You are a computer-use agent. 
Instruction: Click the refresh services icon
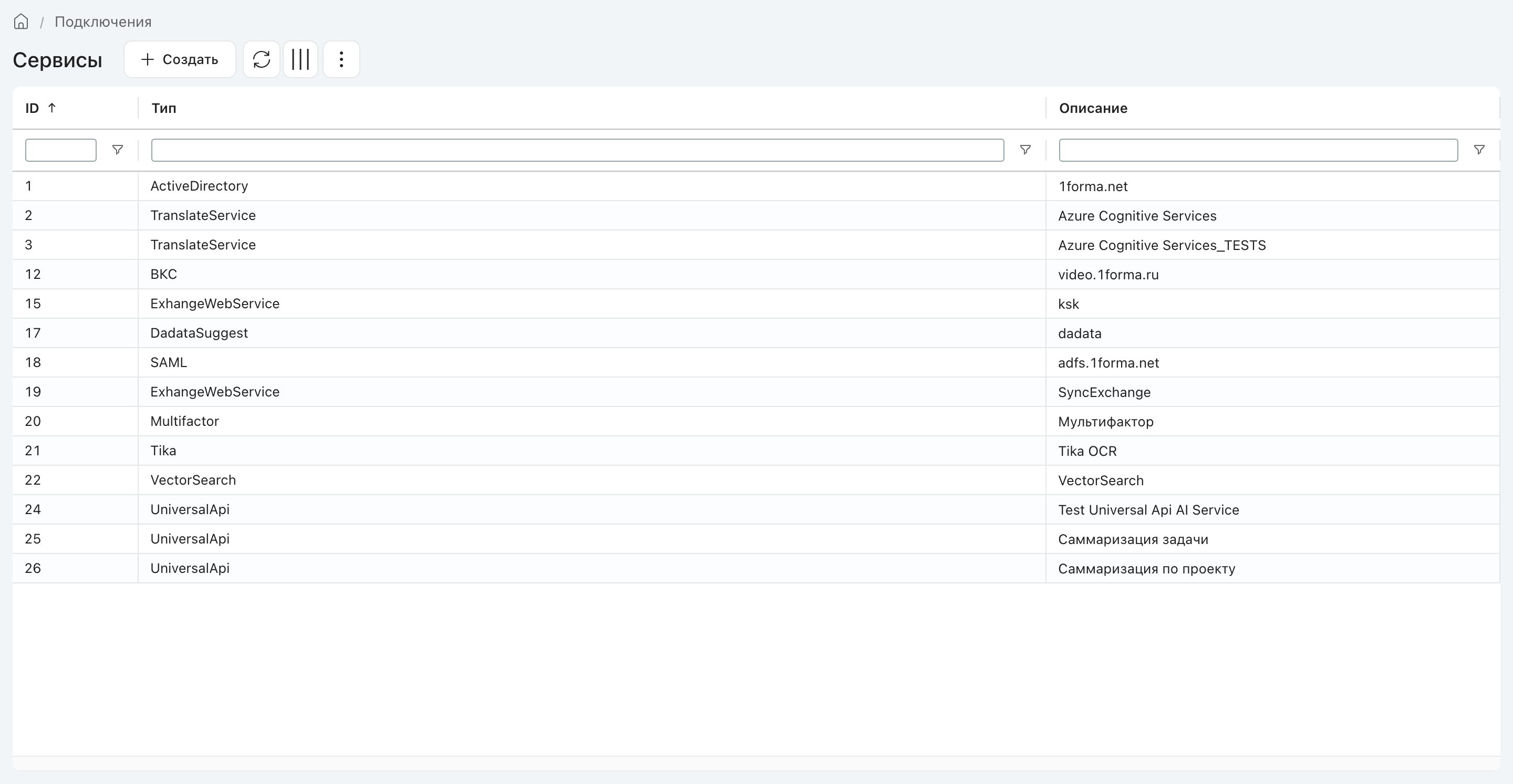(x=262, y=59)
